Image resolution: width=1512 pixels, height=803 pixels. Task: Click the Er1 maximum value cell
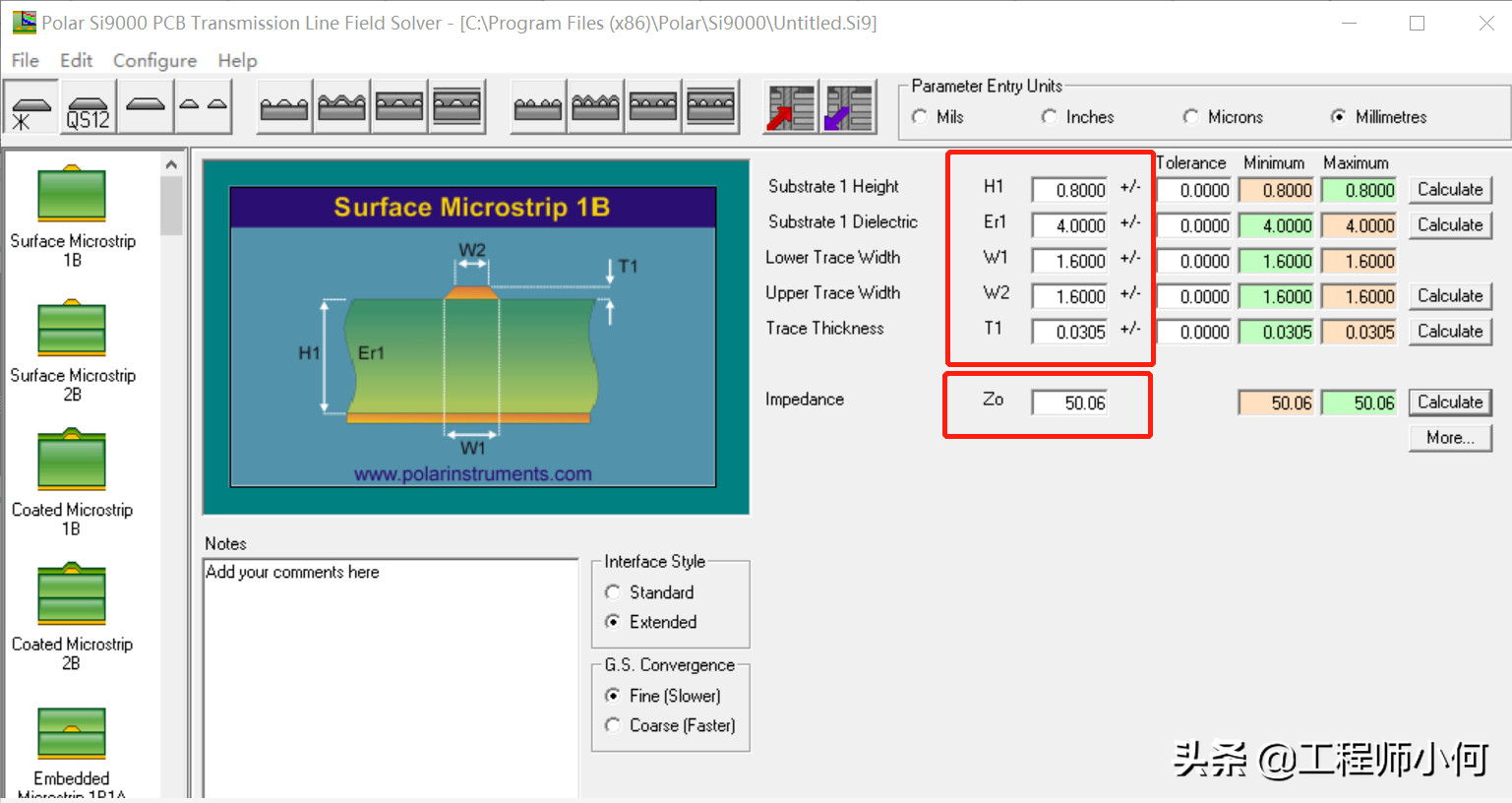point(1360,225)
